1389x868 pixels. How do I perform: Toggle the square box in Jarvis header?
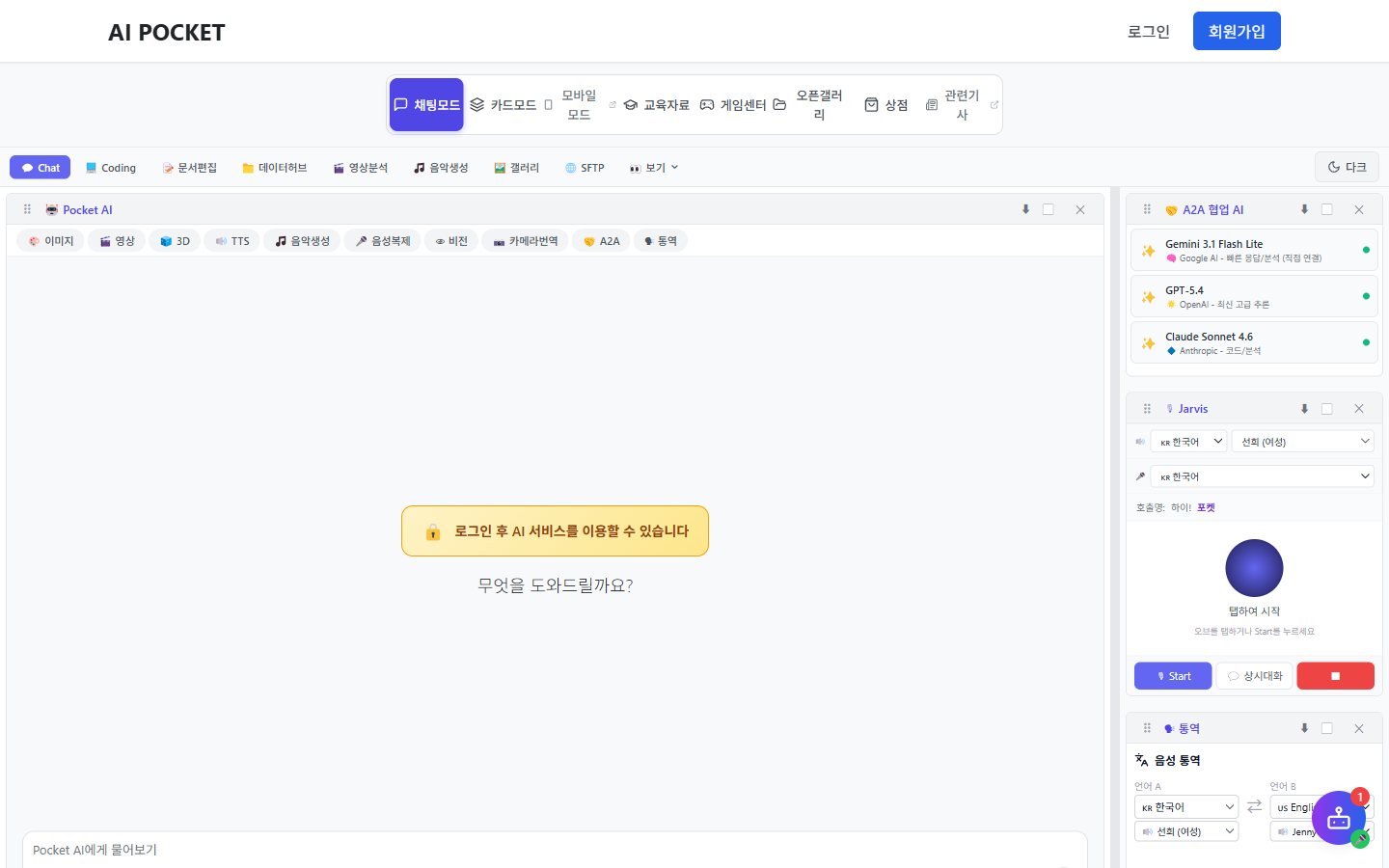click(1327, 409)
